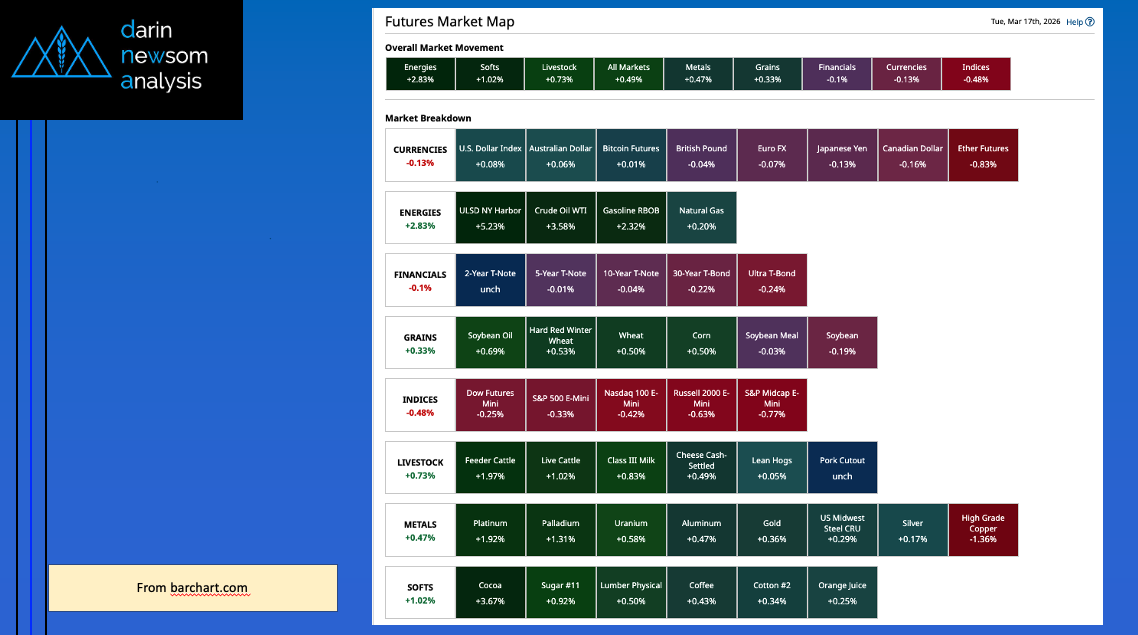Click the Orange Juice tile
The width and height of the screenshot is (1138, 635).
(841, 592)
